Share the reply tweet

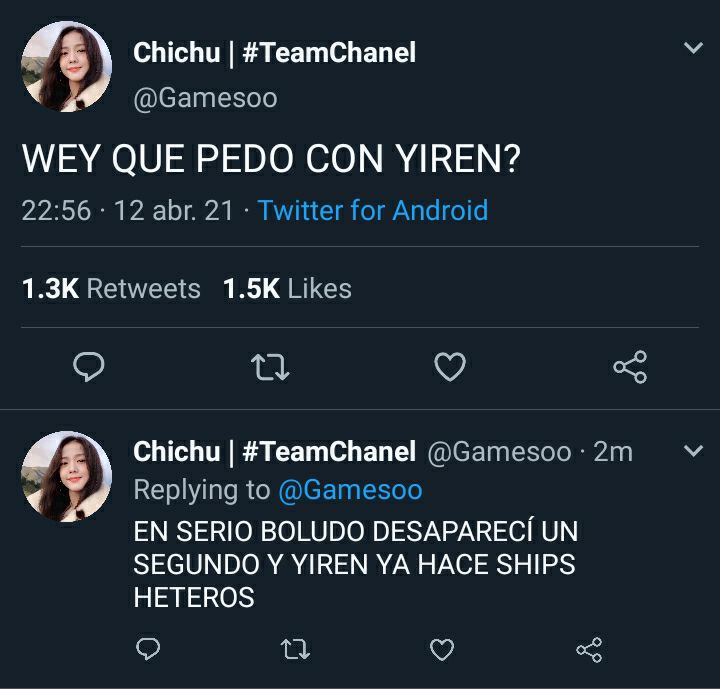point(589,649)
